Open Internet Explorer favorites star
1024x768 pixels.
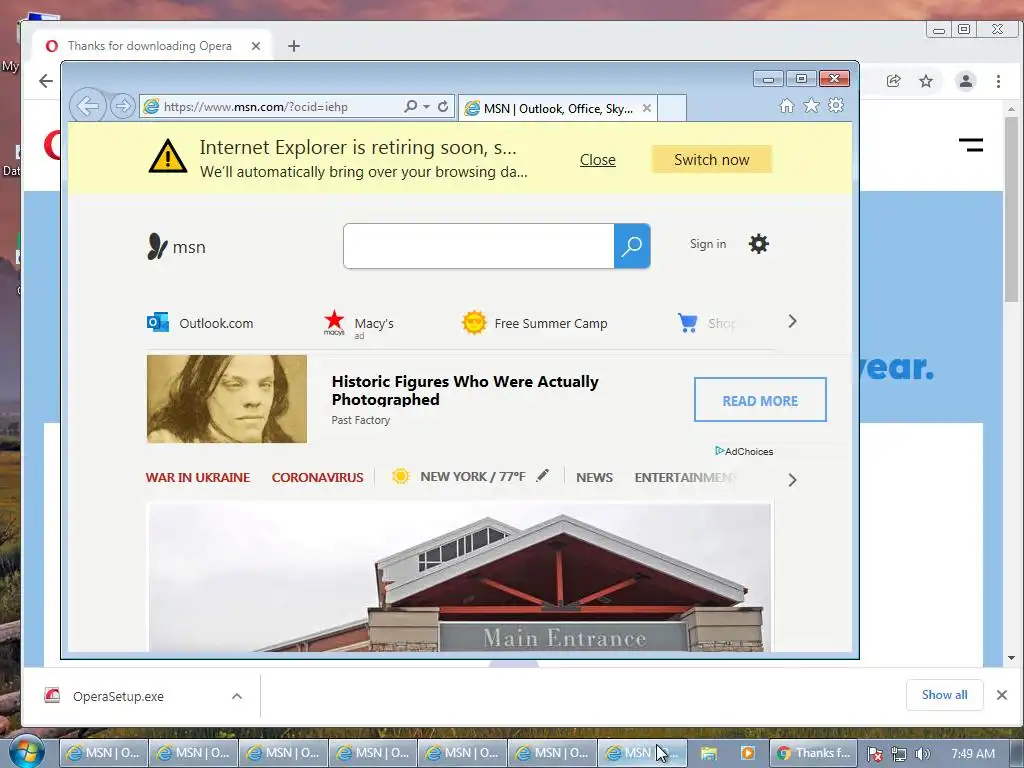point(811,106)
